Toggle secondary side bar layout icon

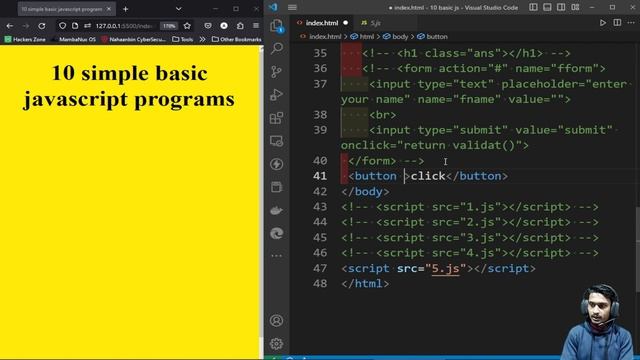561,7
